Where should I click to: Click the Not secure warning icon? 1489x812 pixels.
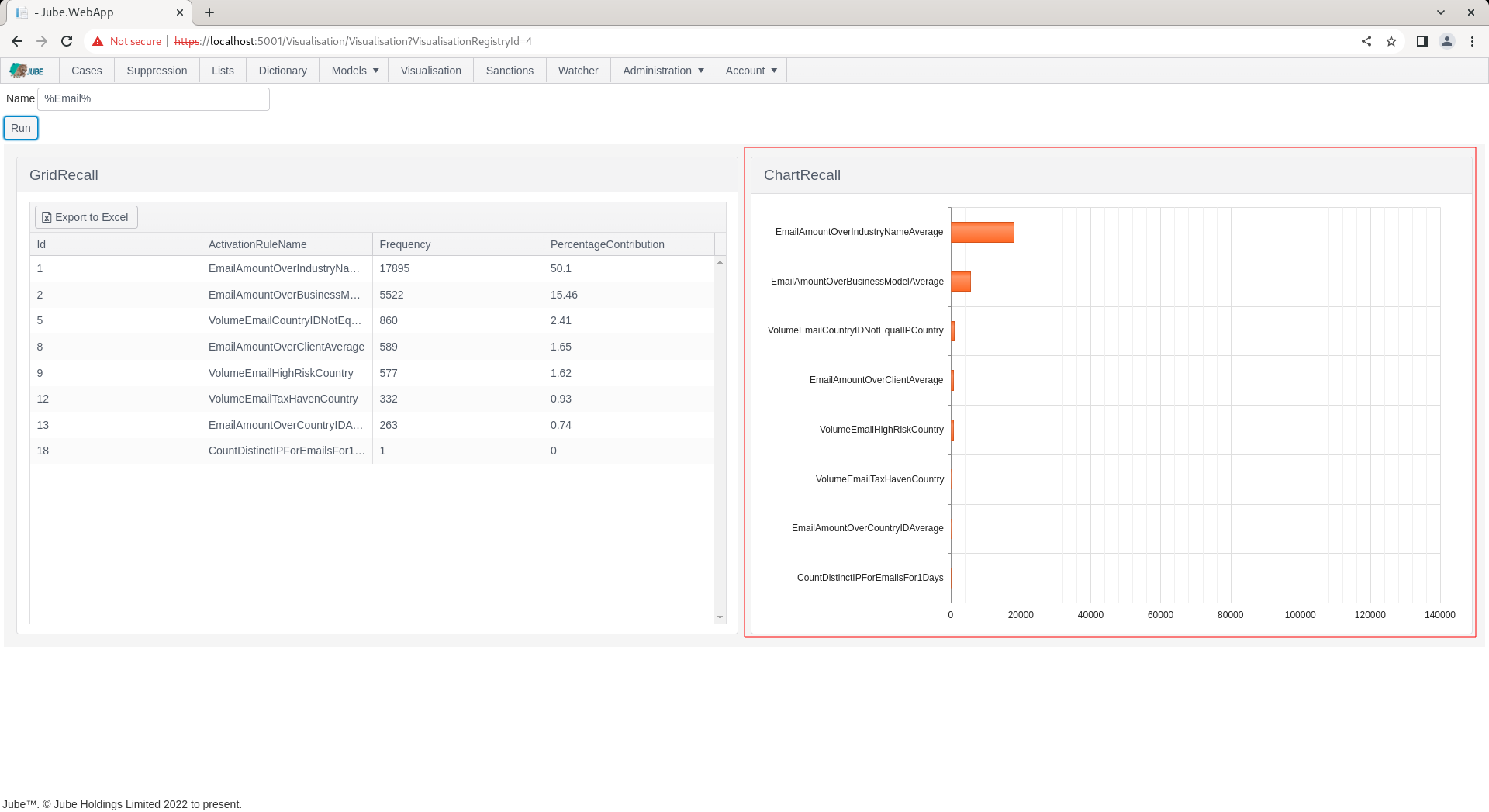98,41
